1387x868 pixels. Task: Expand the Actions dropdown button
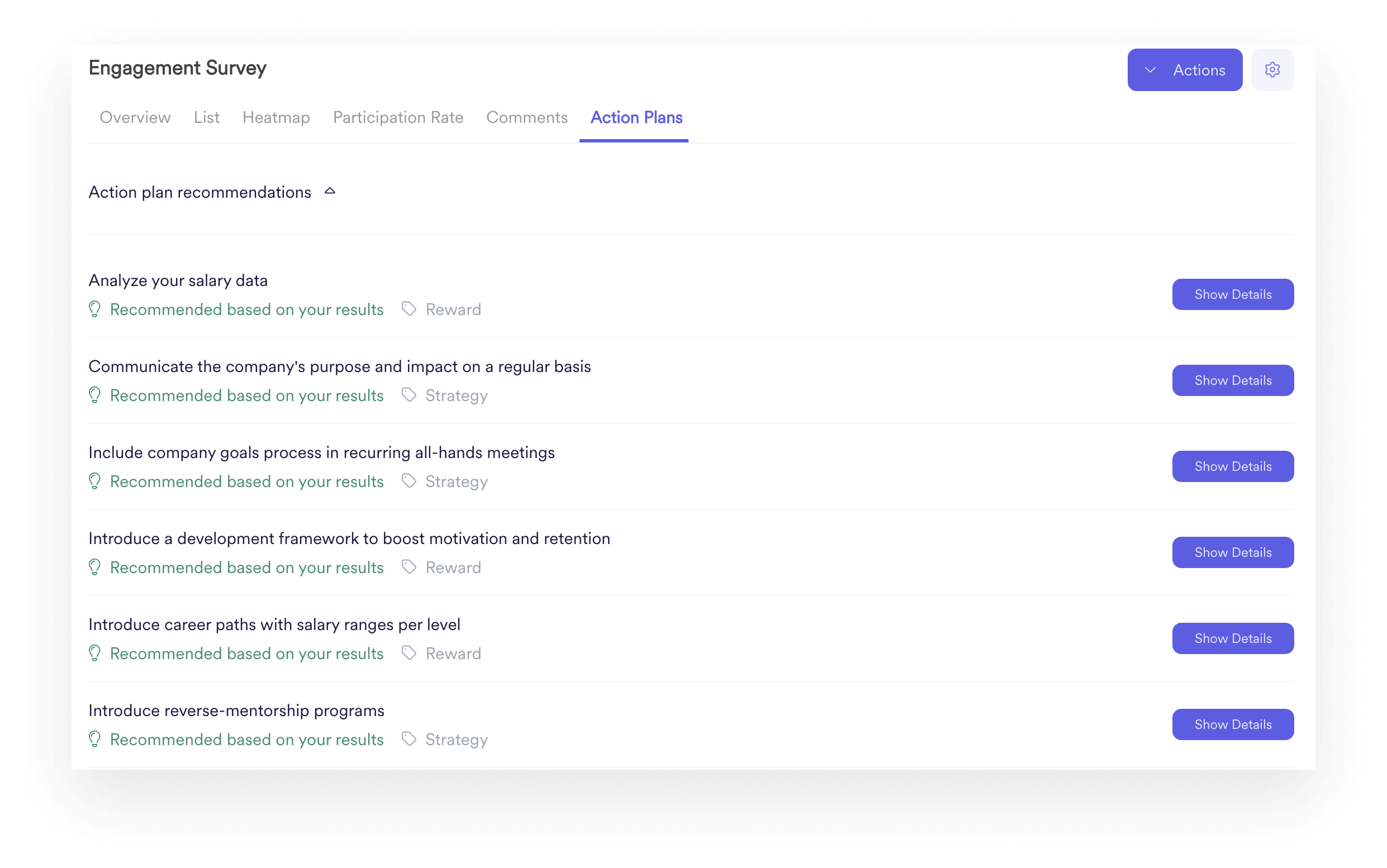point(1186,69)
